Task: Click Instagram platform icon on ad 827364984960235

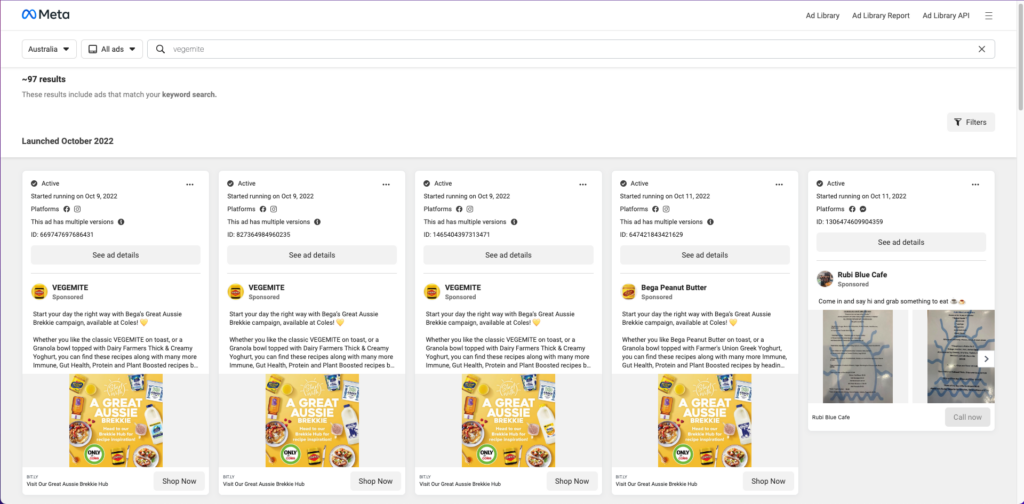Action: click(x=274, y=209)
